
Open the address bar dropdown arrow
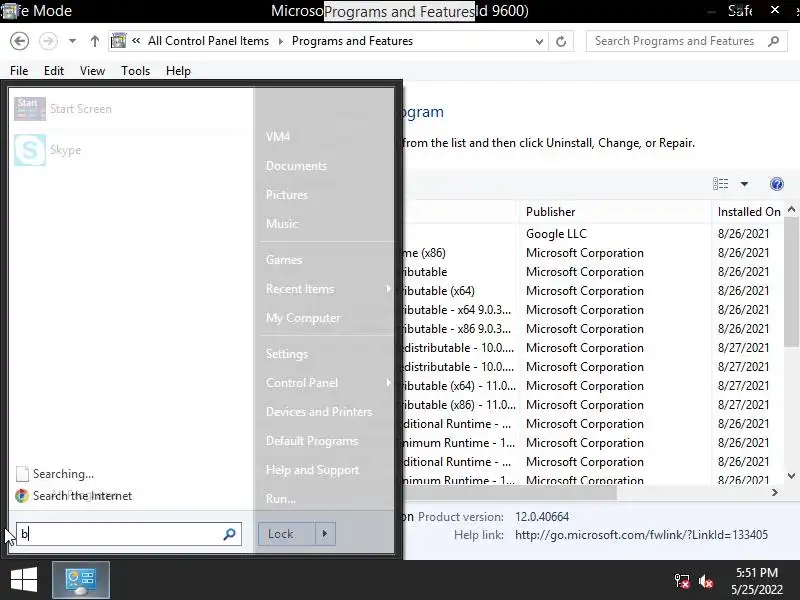[539, 41]
